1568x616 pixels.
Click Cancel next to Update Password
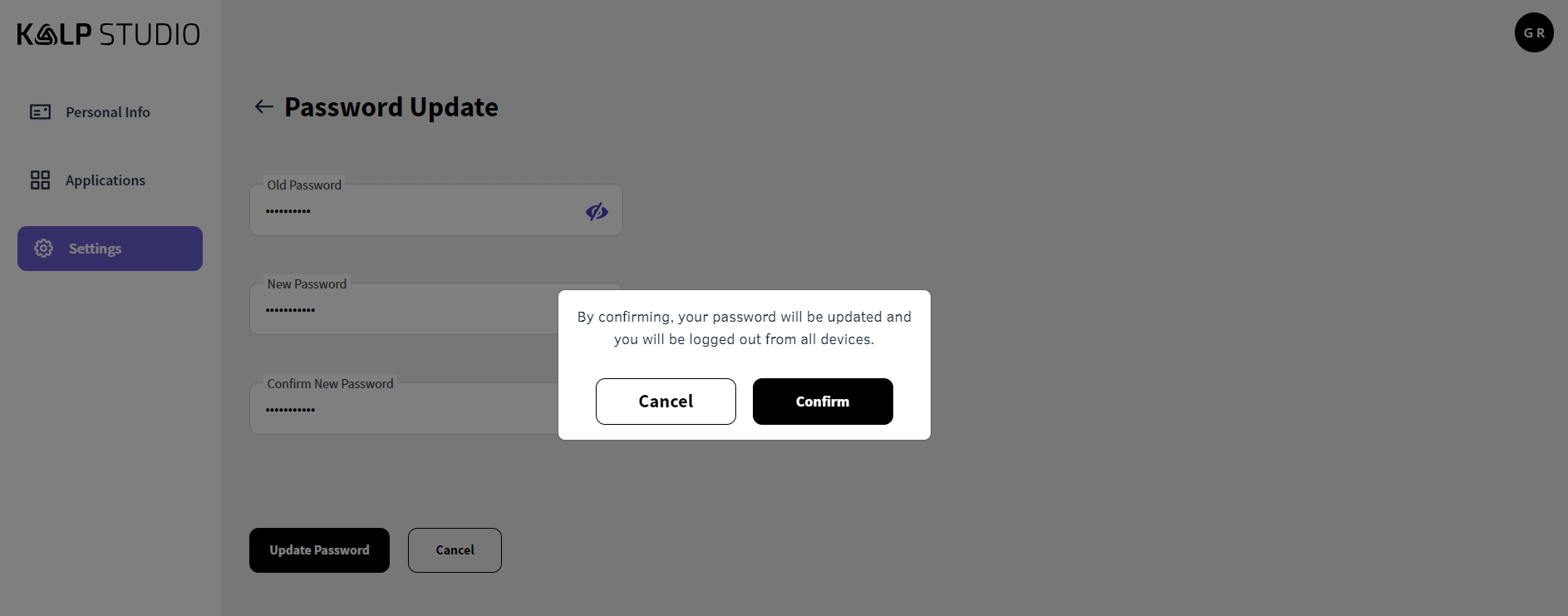coord(455,550)
